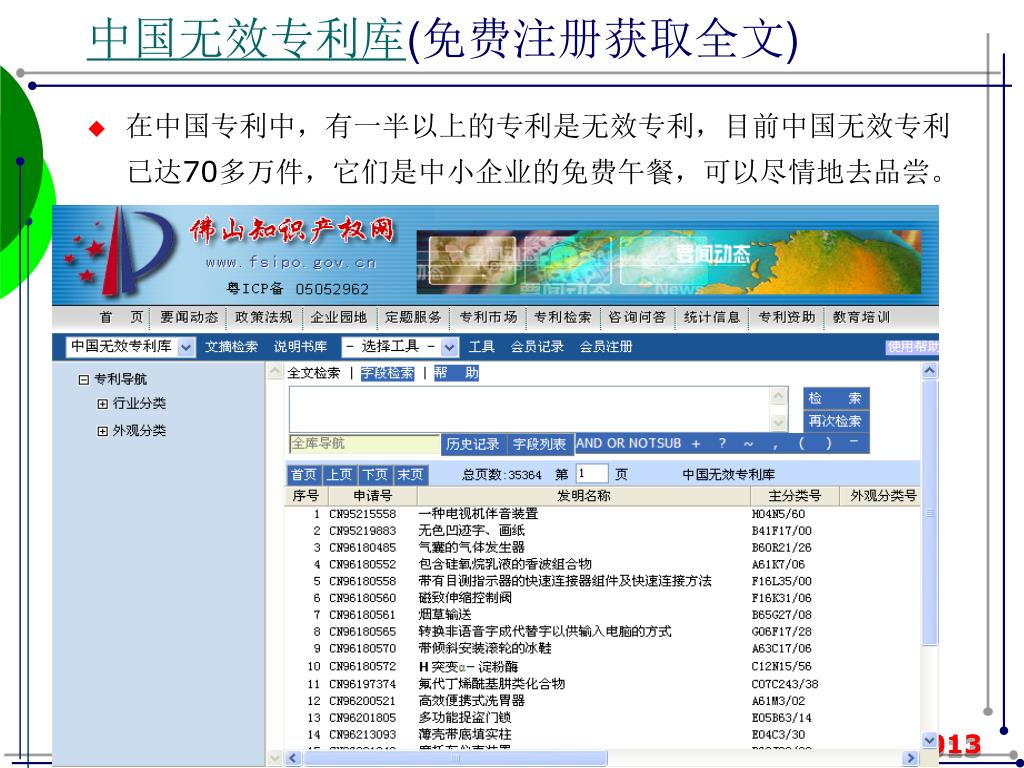The height and width of the screenshot is (768, 1024).
Task: Open the 高效便携式洗胃器 patent
Action: 471,701
